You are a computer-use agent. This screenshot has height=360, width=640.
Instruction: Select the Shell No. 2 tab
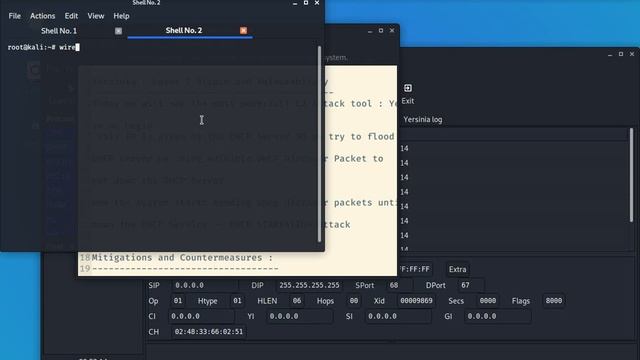point(184,30)
